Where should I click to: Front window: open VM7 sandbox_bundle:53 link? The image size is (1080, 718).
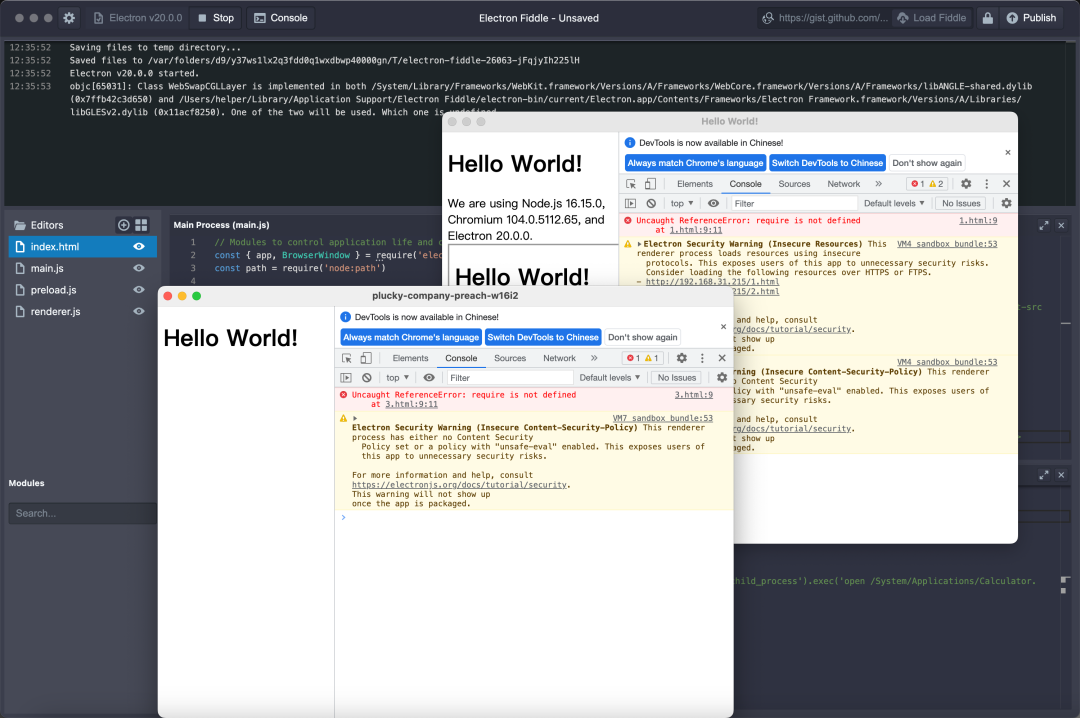[663, 418]
